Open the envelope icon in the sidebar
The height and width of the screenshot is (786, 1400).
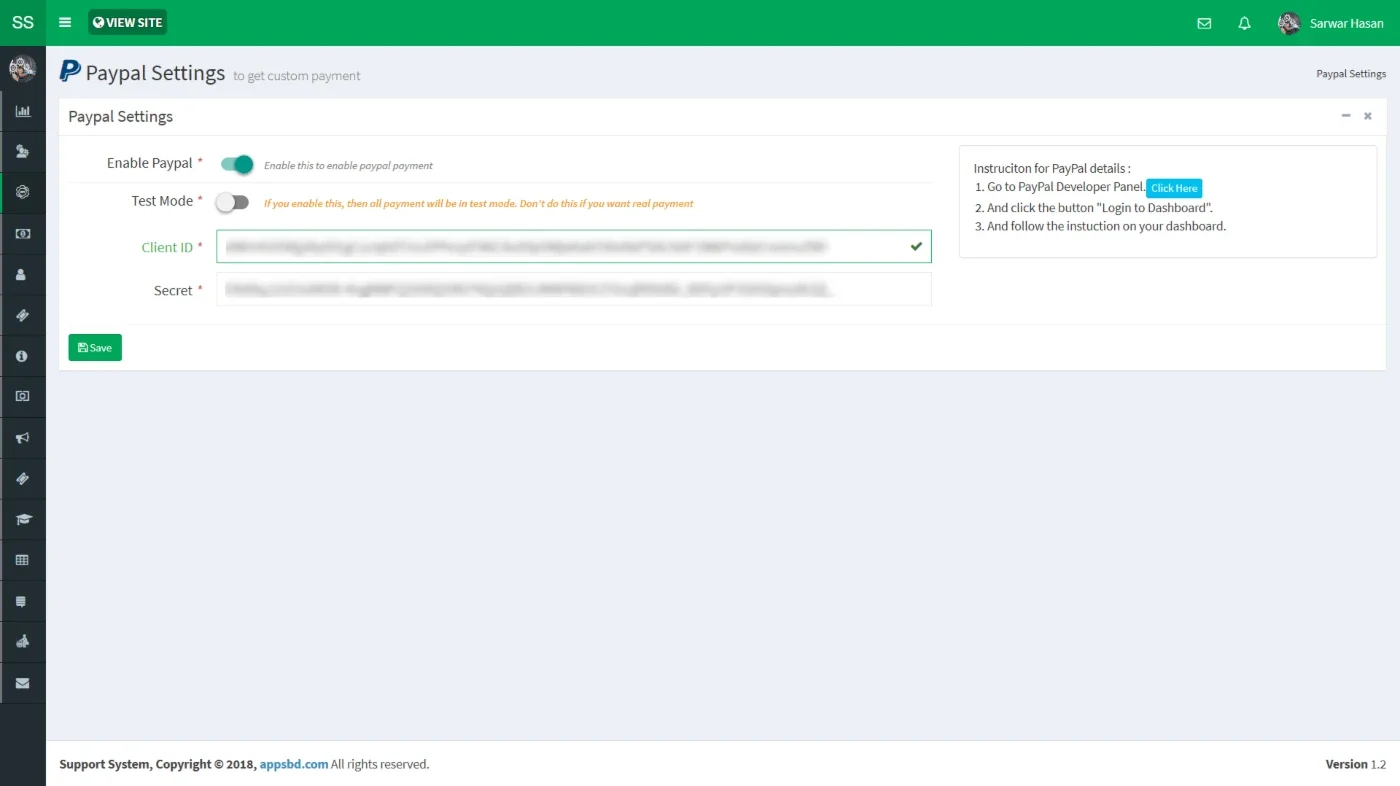(x=22, y=684)
